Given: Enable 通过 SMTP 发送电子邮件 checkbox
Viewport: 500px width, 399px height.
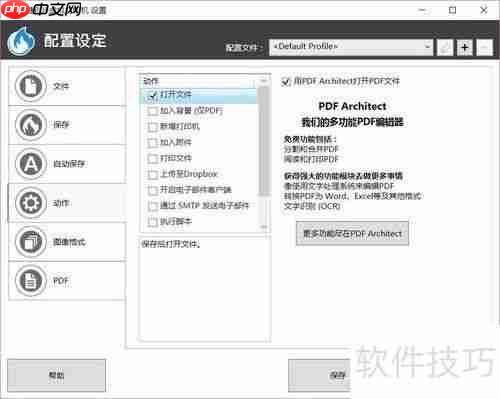Looking at the screenshot, I should pyautogui.click(x=152, y=206).
